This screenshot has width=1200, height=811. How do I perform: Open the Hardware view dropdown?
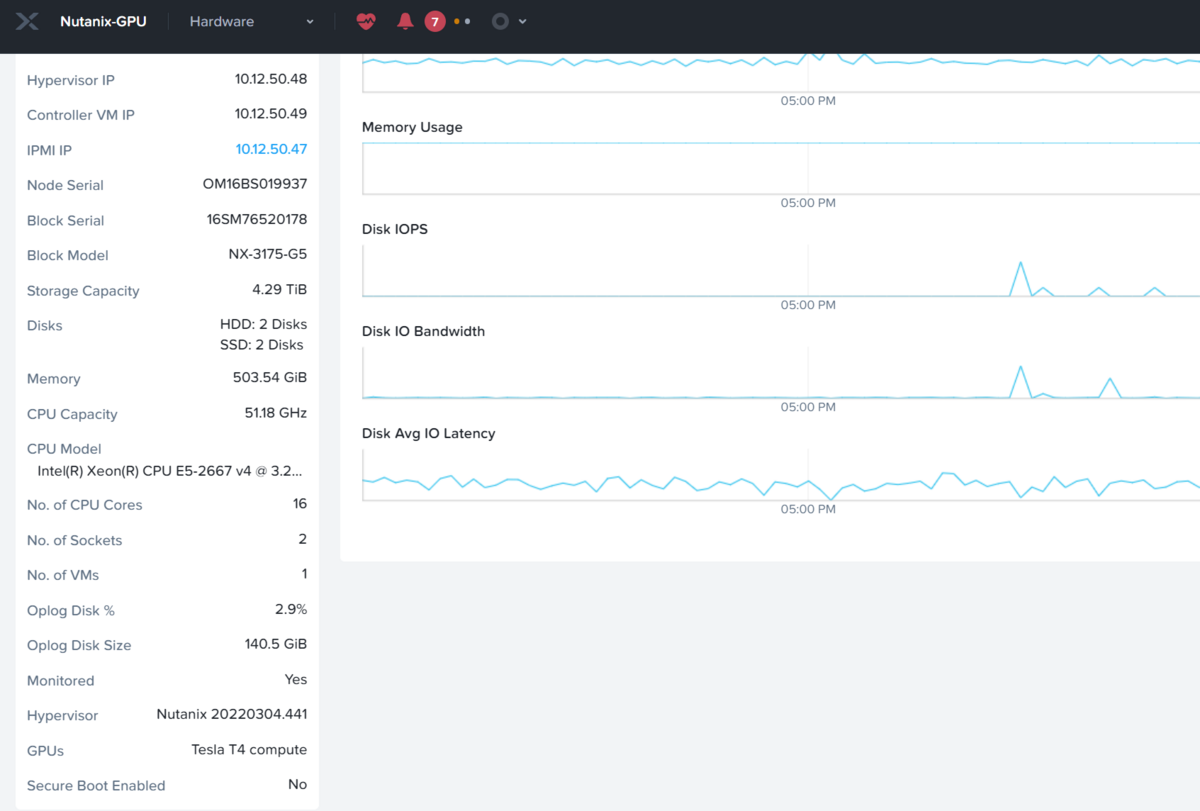coord(252,21)
